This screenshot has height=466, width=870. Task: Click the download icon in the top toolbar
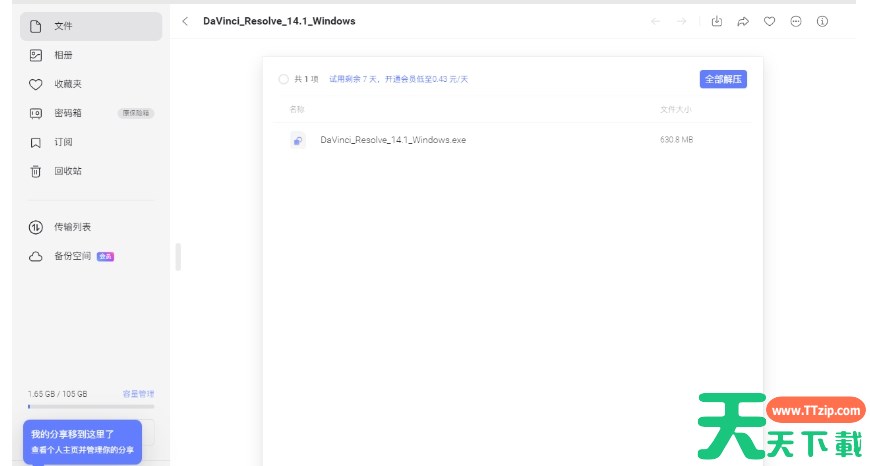717,21
